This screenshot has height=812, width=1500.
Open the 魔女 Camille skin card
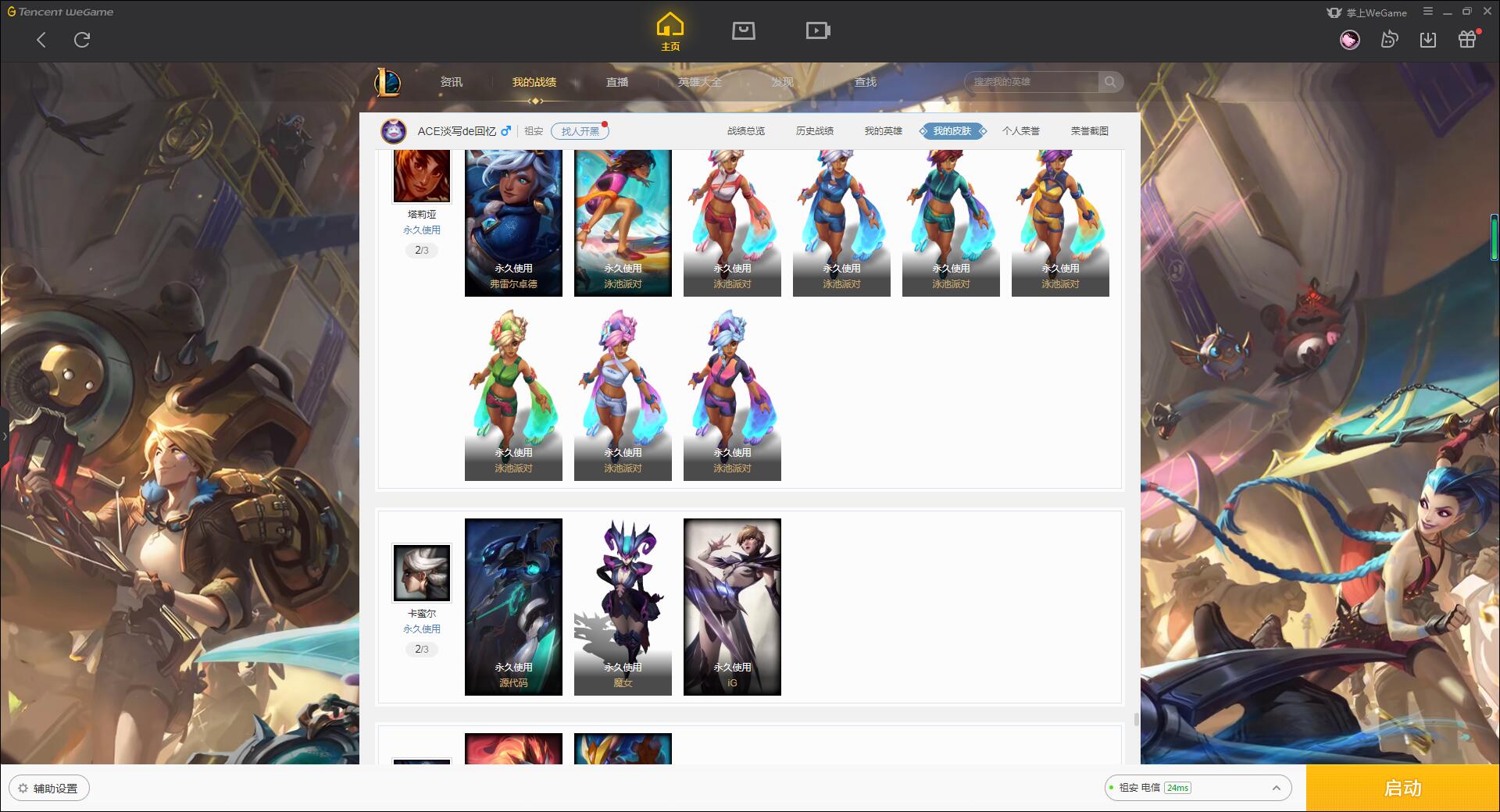tap(623, 607)
